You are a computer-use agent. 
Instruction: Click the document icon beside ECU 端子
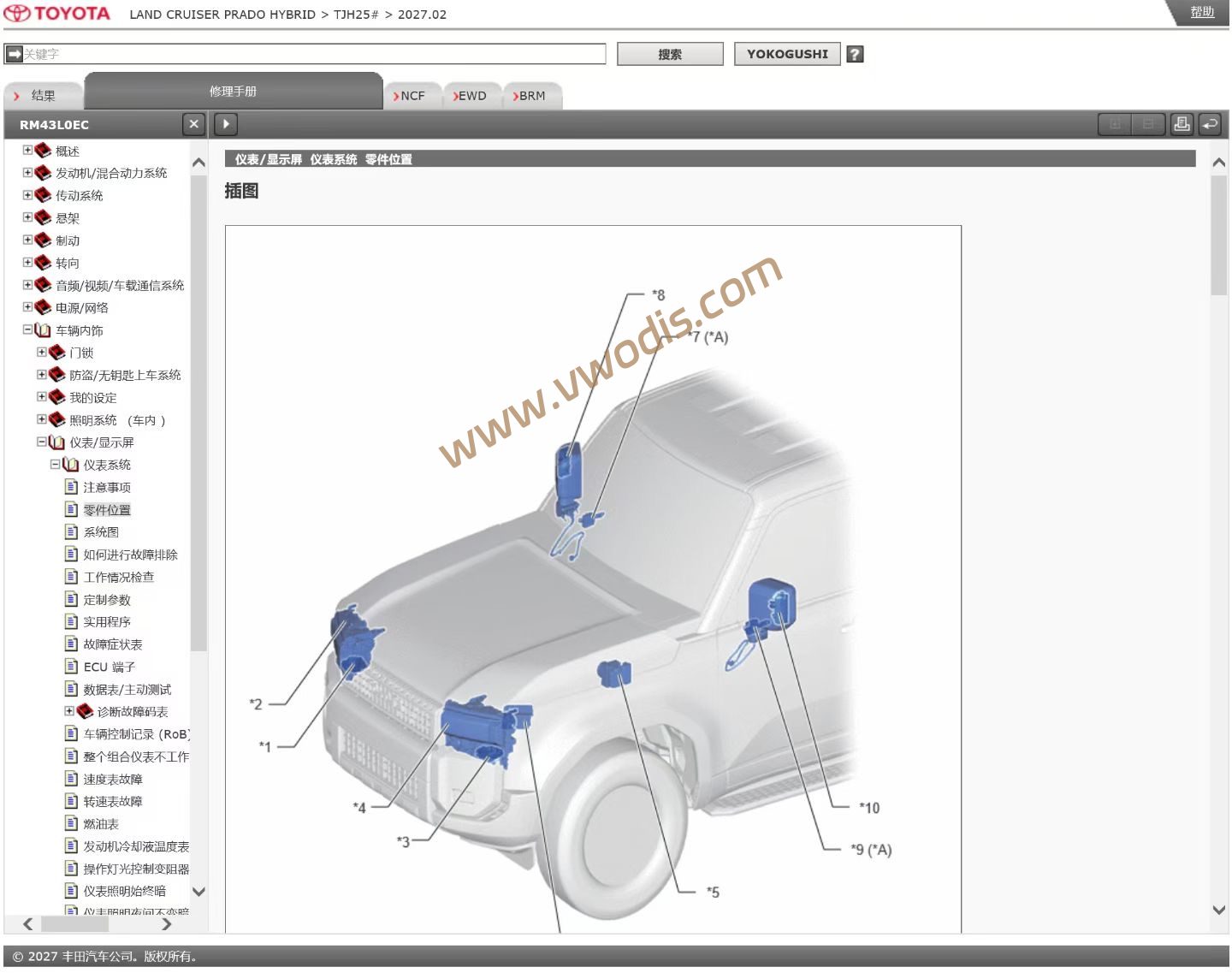pos(72,666)
